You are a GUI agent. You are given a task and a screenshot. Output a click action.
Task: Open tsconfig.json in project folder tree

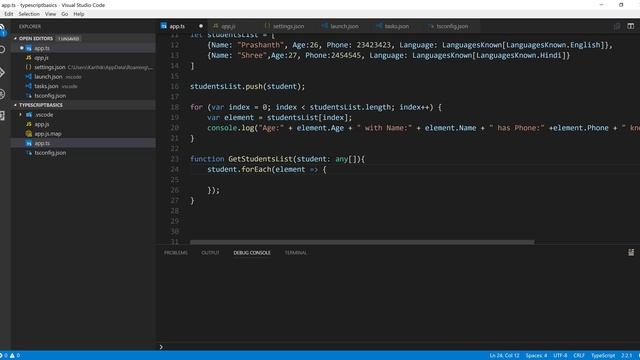83,153
